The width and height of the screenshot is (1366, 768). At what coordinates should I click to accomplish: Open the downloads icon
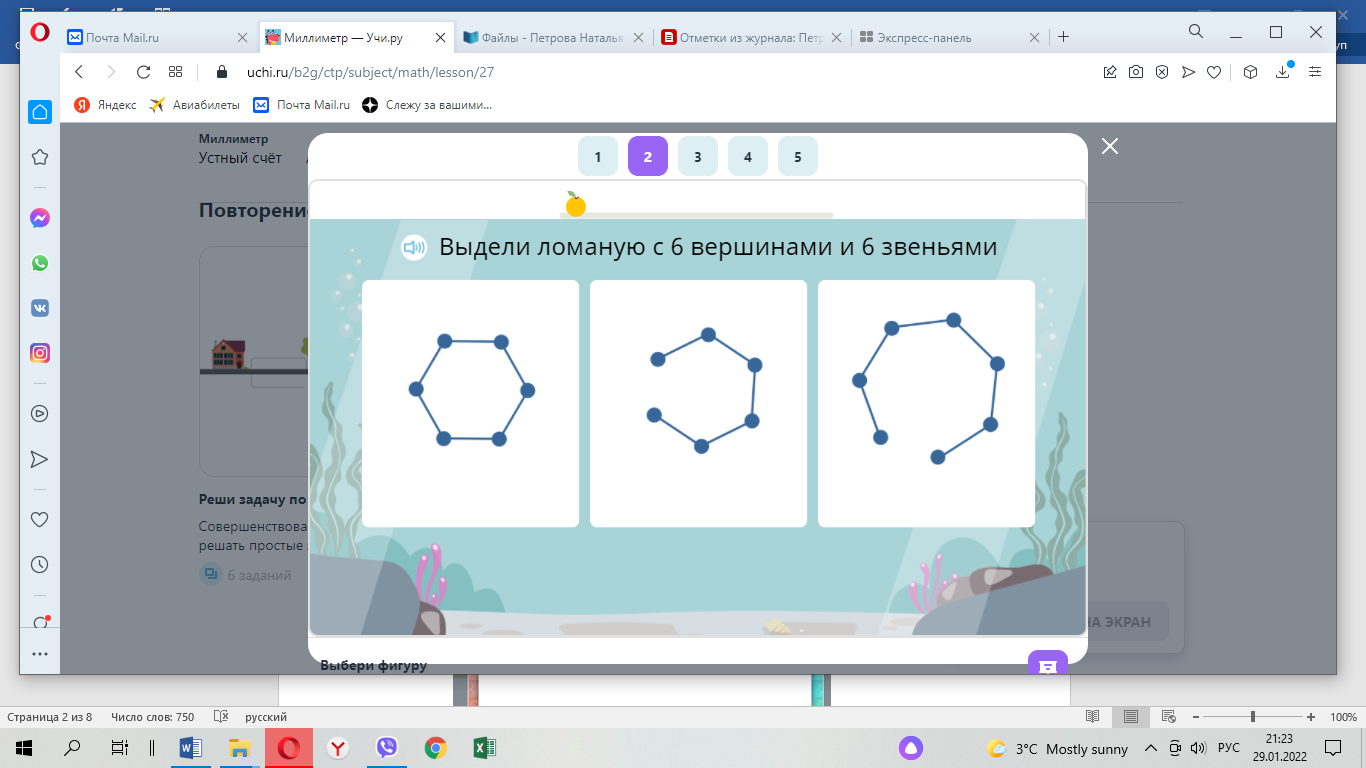1283,72
